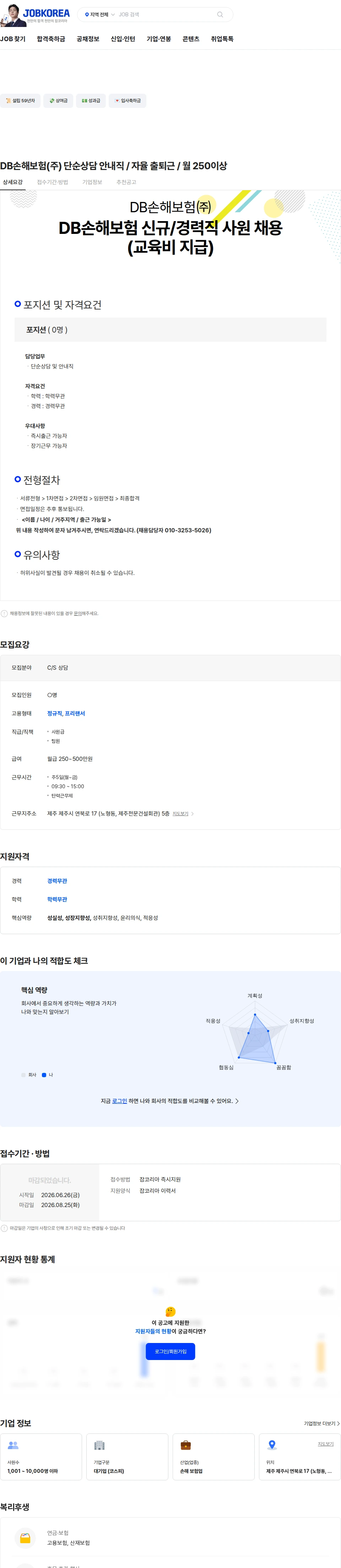The width and height of the screenshot is (341, 1568).
Task: Click the info icon beside 마감일은 notice
Action: point(4,1228)
